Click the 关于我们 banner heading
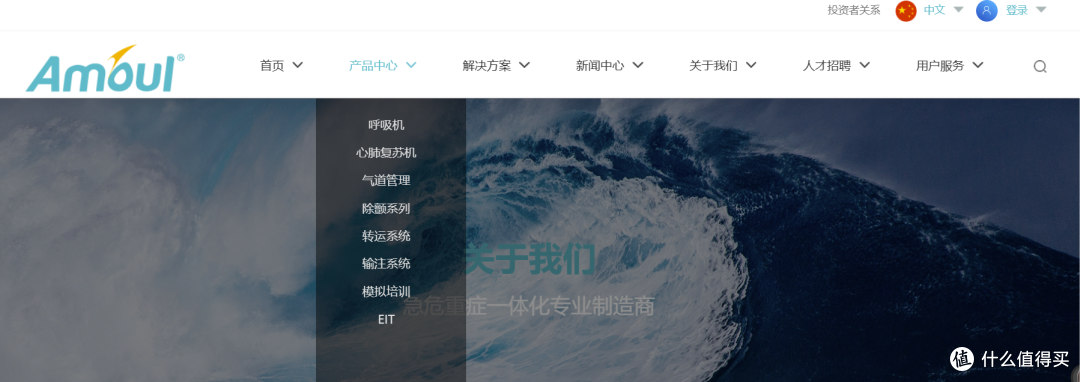1080x382 pixels. click(530, 259)
